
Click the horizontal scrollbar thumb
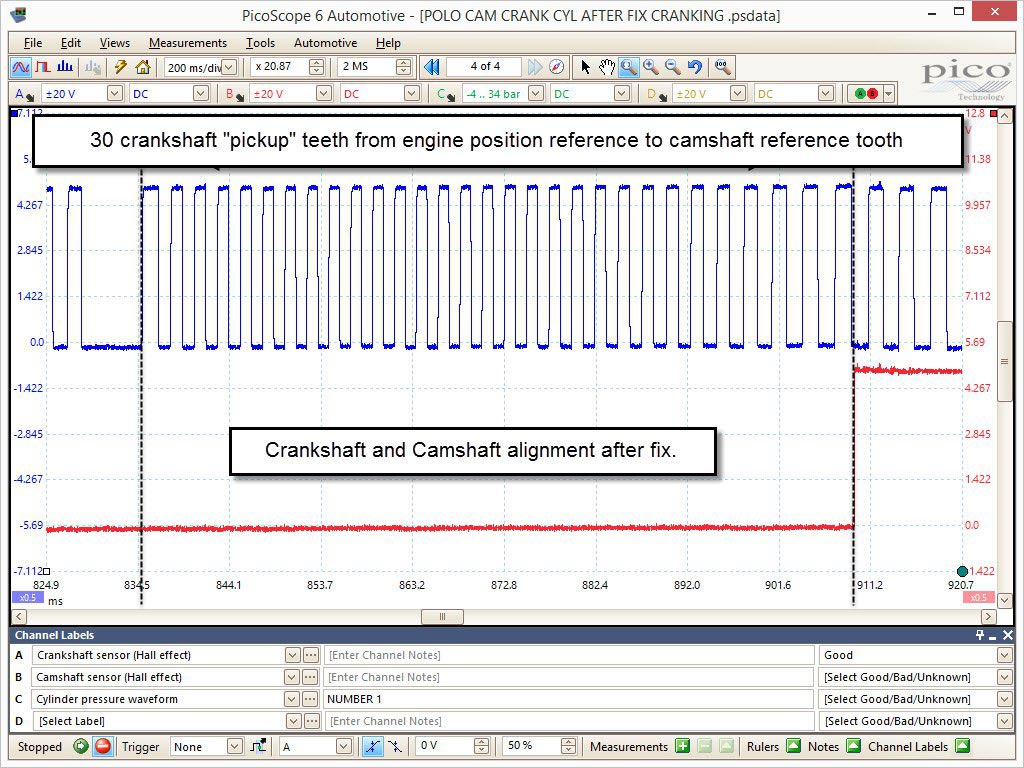[x=442, y=616]
